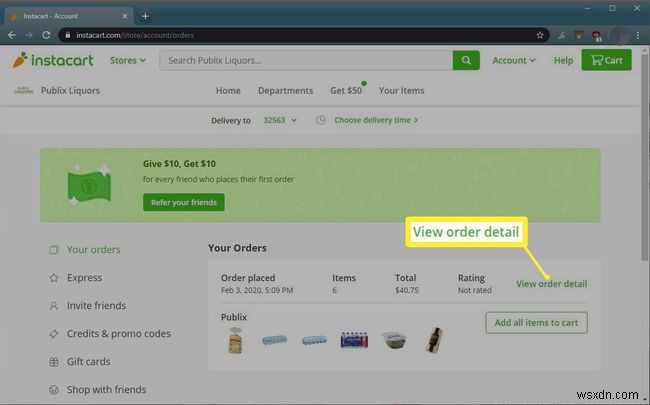Open the Get $50 tab

point(346,90)
